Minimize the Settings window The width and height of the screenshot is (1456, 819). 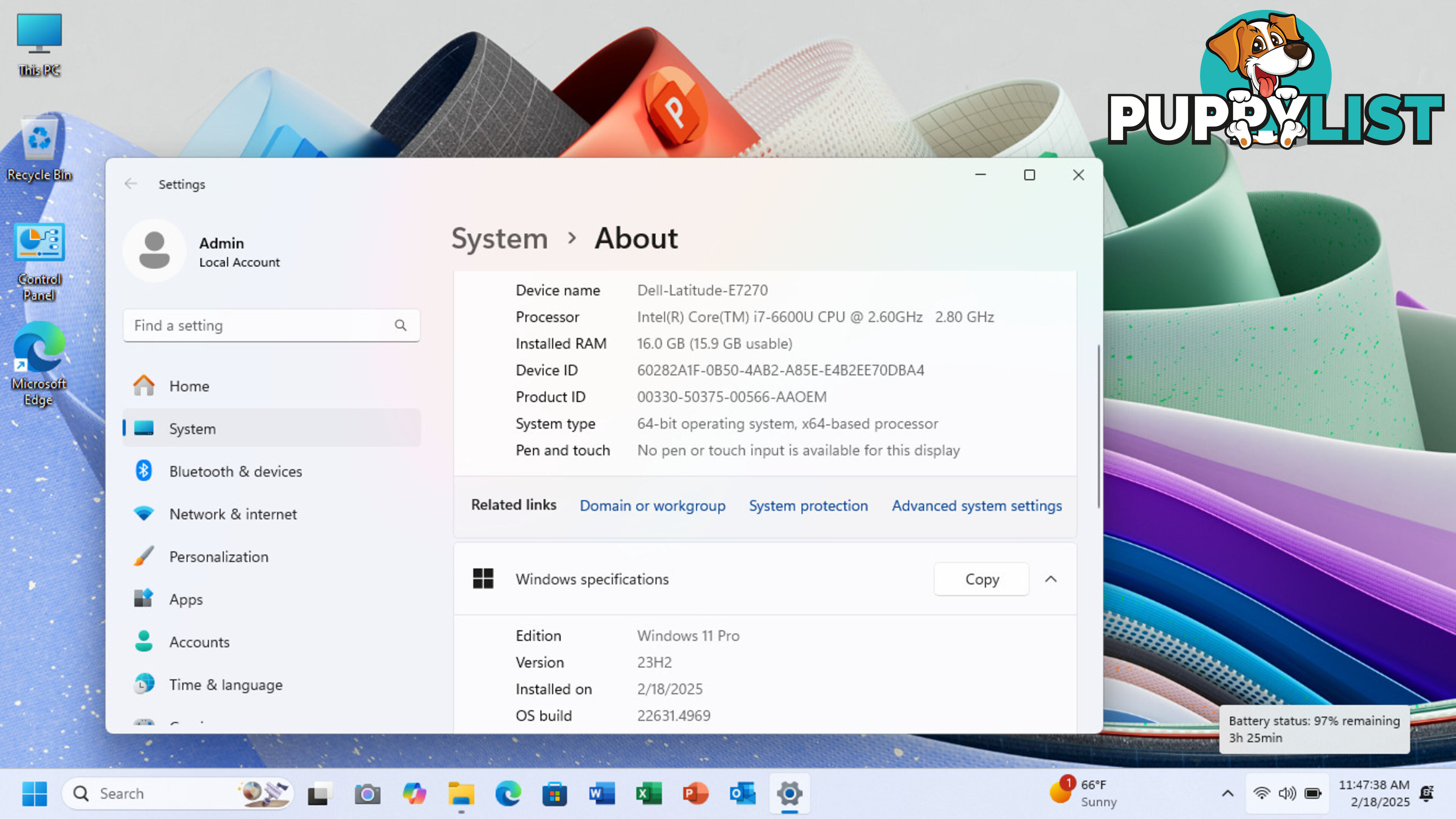pyautogui.click(x=981, y=175)
